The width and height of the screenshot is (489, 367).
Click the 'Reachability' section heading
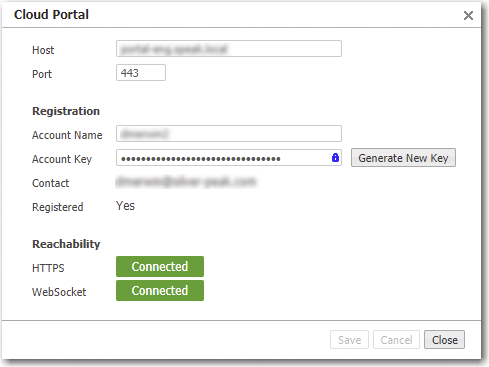point(66,244)
